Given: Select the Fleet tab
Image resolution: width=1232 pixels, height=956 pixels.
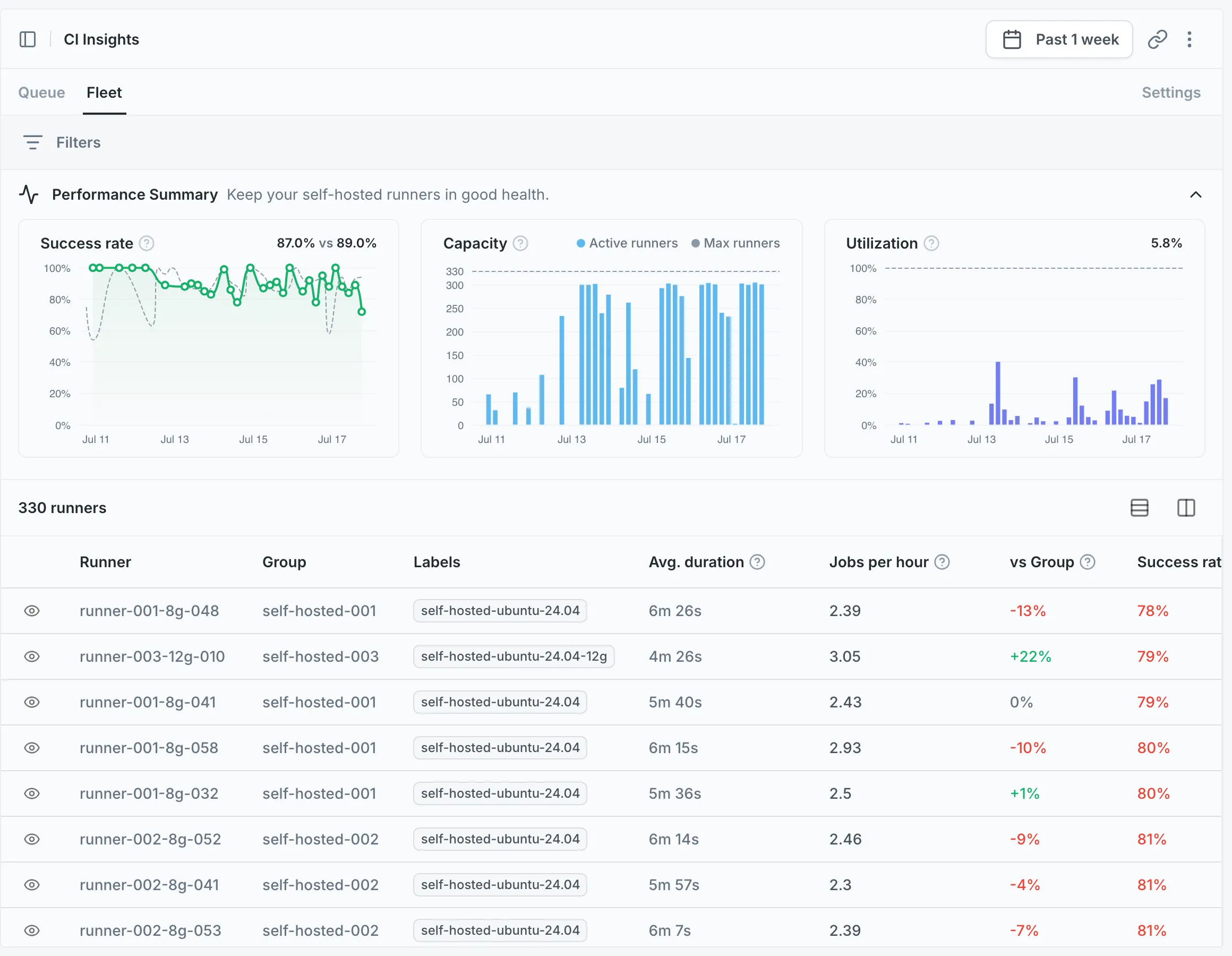Looking at the screenshot, I should coord(105,92).
